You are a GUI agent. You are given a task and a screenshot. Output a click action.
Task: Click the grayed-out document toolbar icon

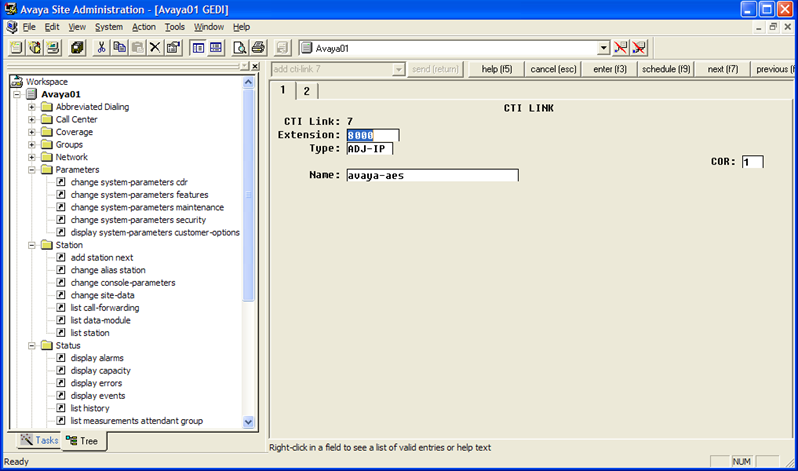[x=282, y=48]
